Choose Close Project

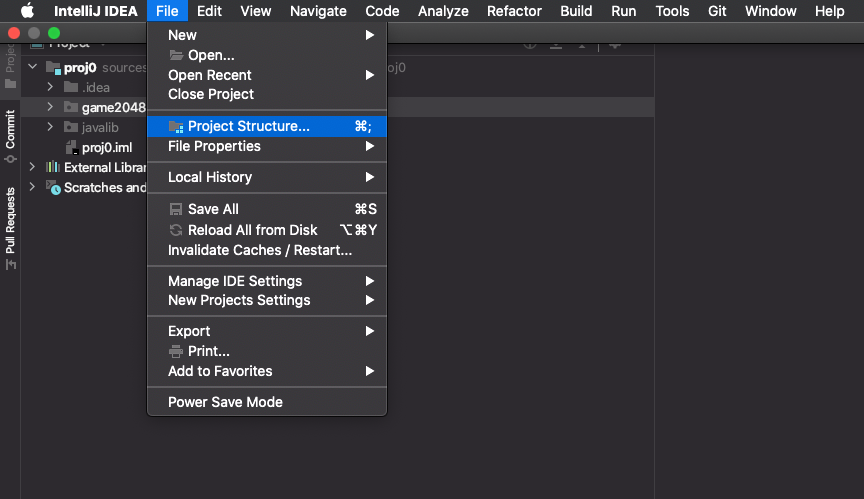click(211, 94)
